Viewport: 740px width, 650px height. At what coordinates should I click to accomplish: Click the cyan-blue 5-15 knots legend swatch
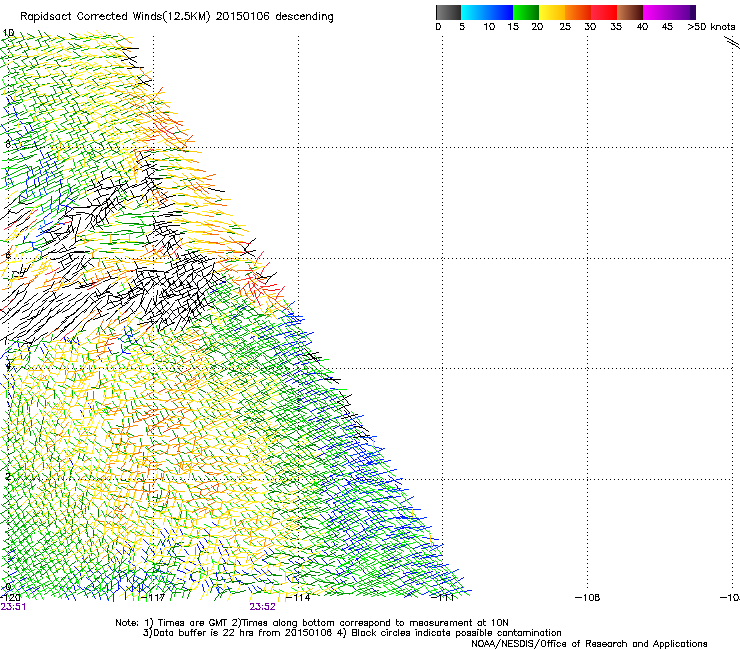[x=487, y=12]
